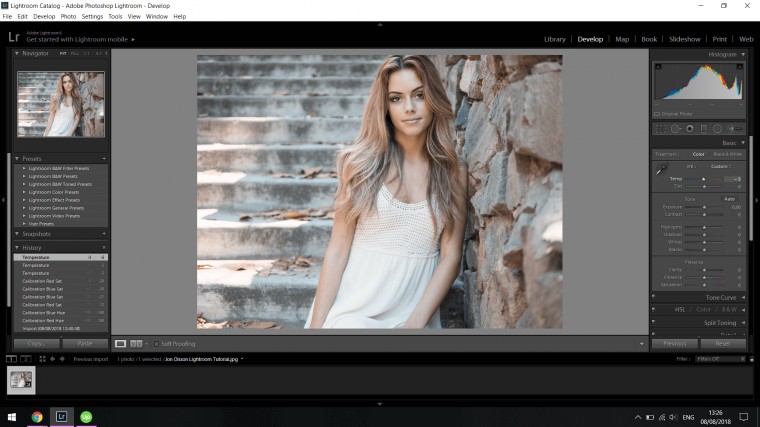Show the main window display button 1
This screenshot has width=760, height=427.
click(11, 359)
